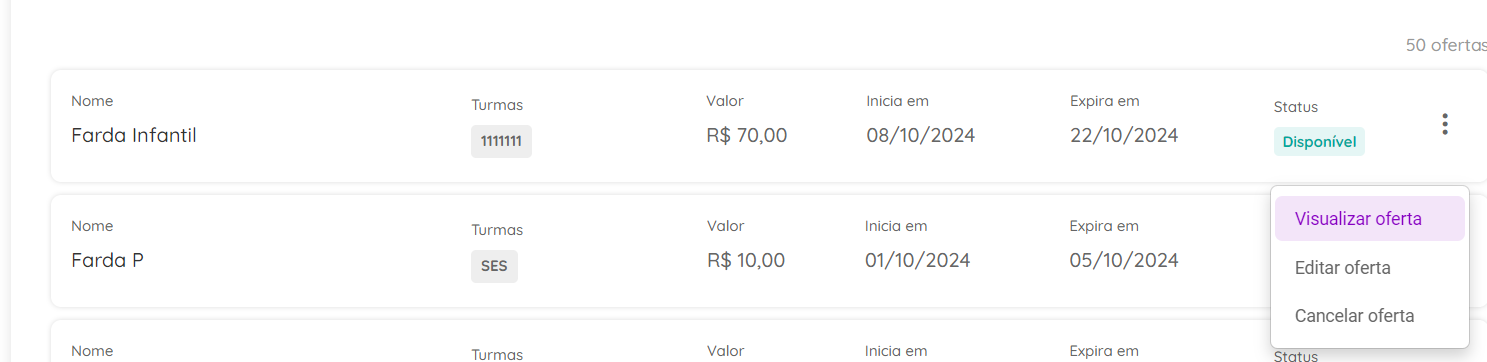
Task: Click the 1111111 turma tag
Action: [501, 141]
